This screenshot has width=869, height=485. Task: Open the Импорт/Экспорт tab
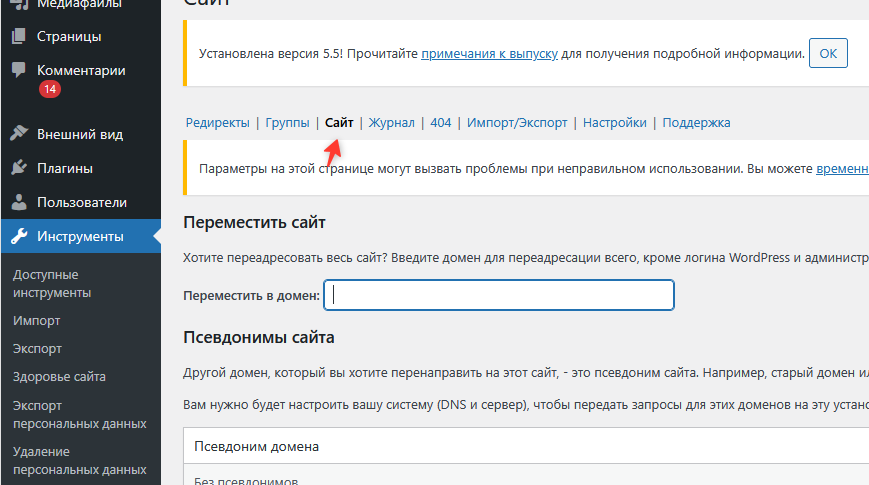point(518,123)
